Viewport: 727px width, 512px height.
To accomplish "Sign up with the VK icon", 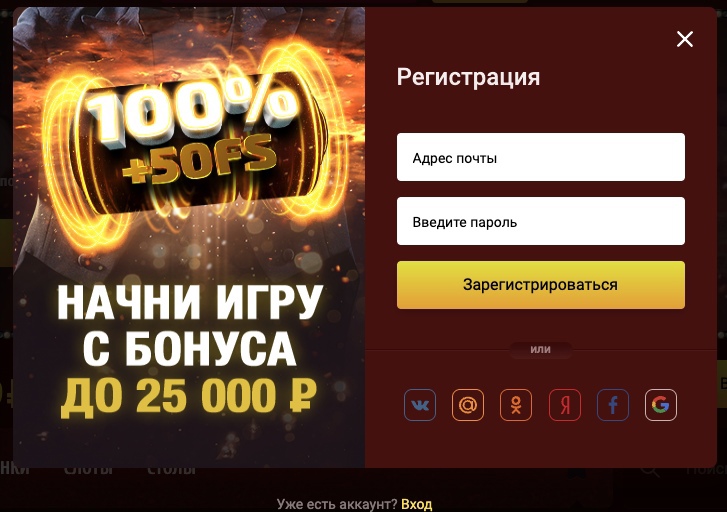I will pyautogui.click(x=420, y=405).
